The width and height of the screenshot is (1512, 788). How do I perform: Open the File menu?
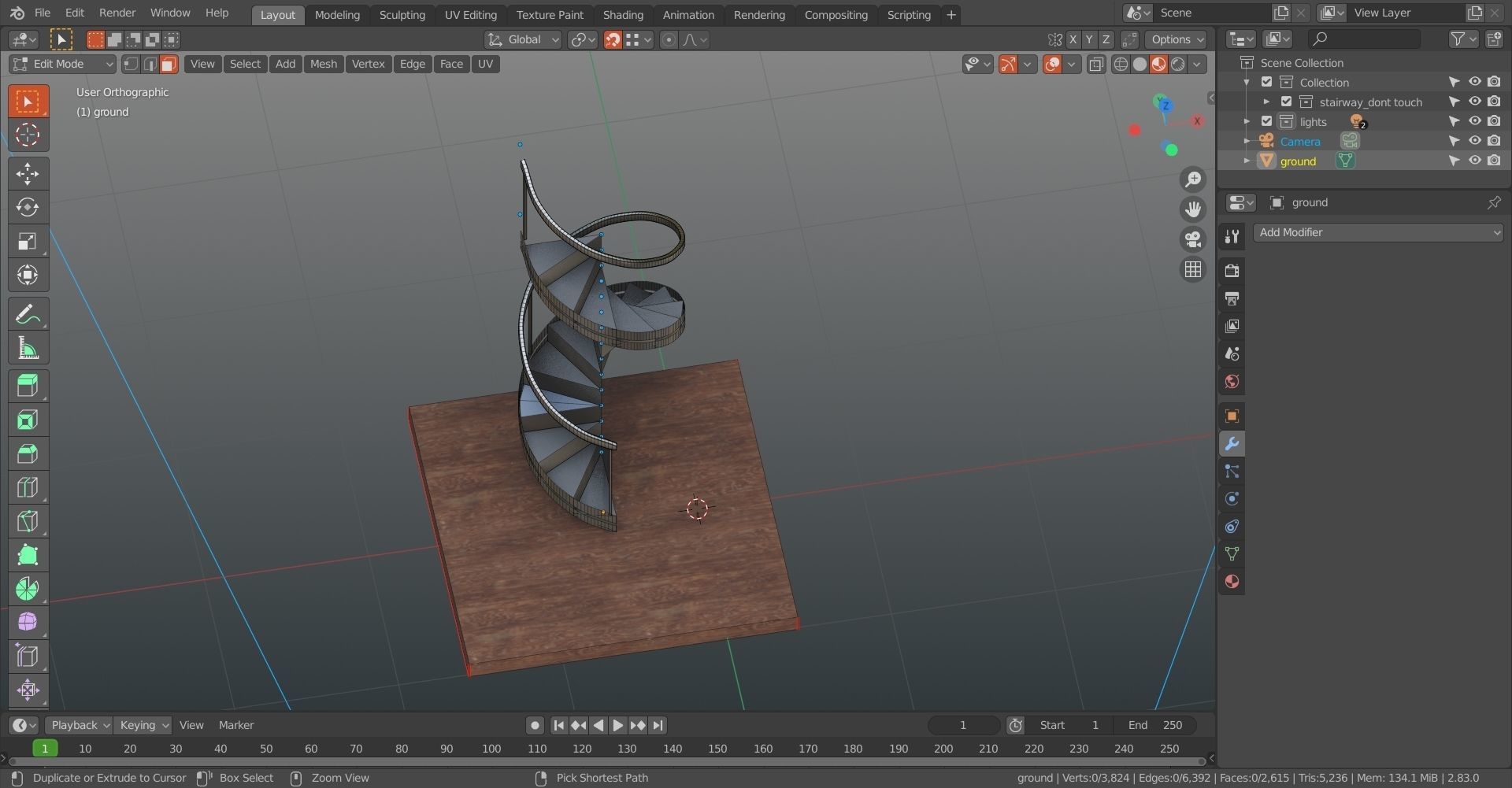43,13
